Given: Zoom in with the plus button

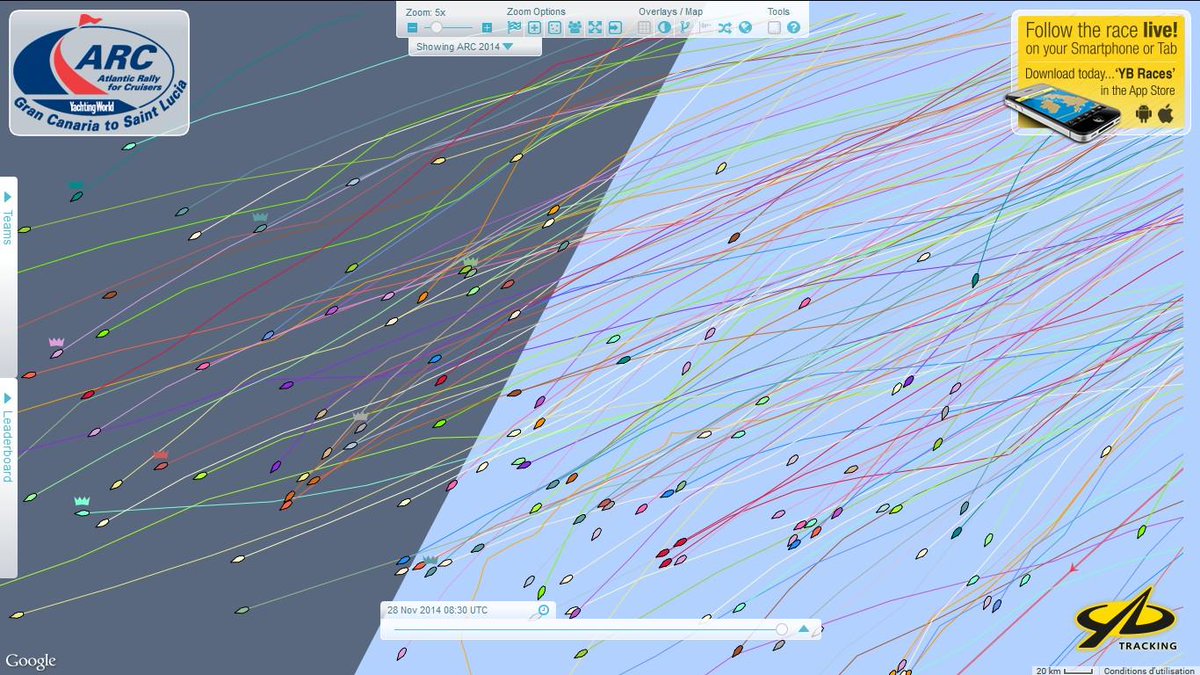Looking at the screenshot, I should point(487,28).
